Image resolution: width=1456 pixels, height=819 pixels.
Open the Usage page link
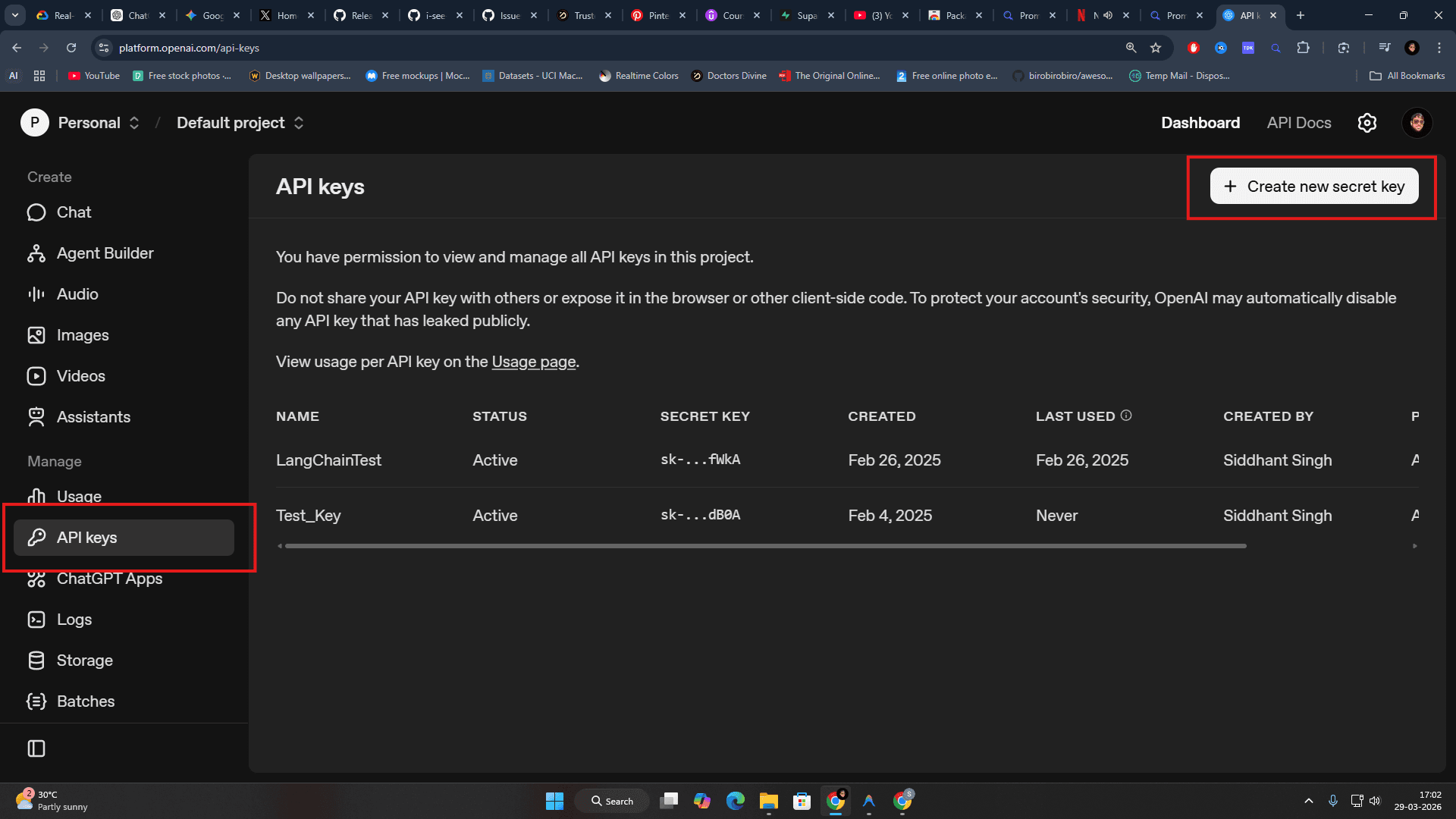(x=534, y=362)
